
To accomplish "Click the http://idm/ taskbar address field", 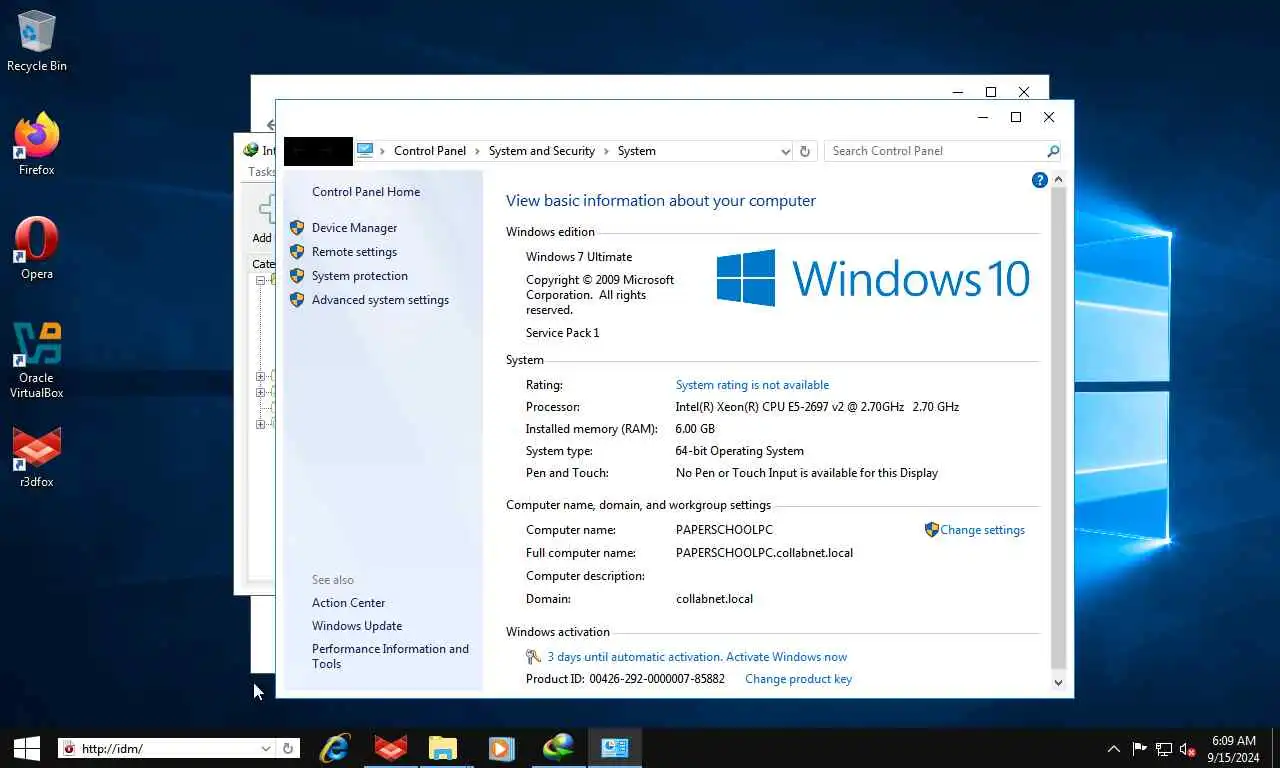I will [x=168, y=748].
